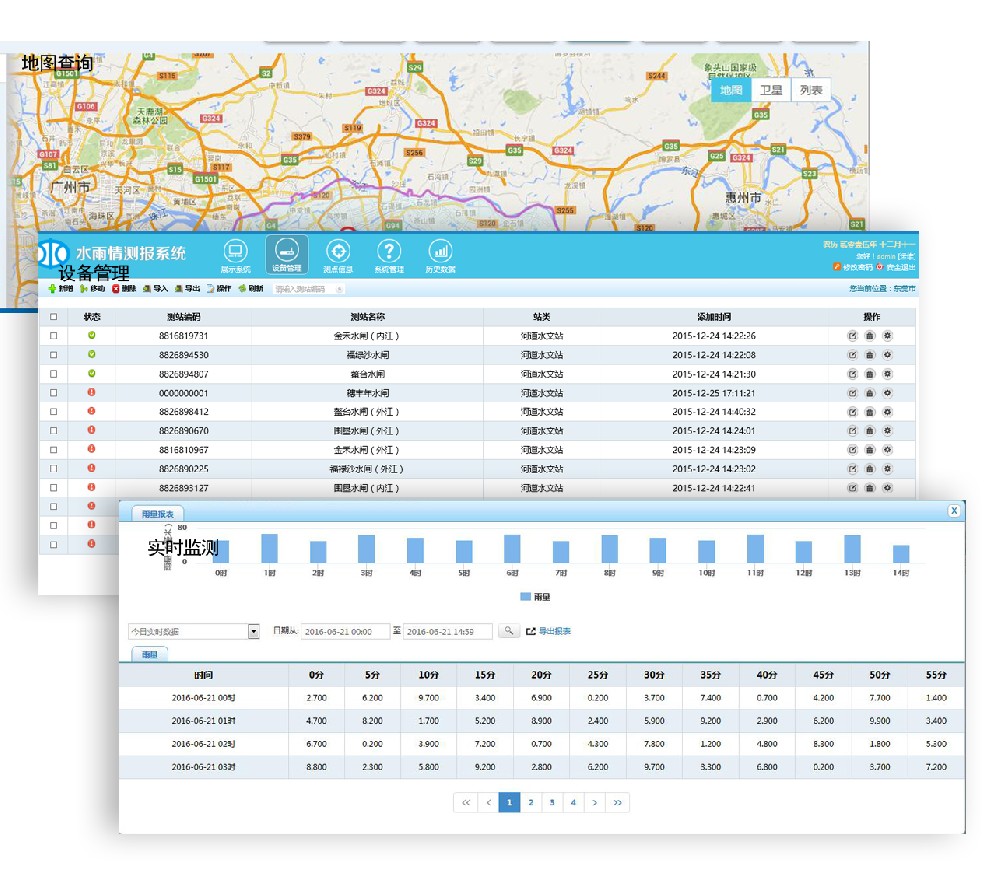Click the start date input field

345,632
